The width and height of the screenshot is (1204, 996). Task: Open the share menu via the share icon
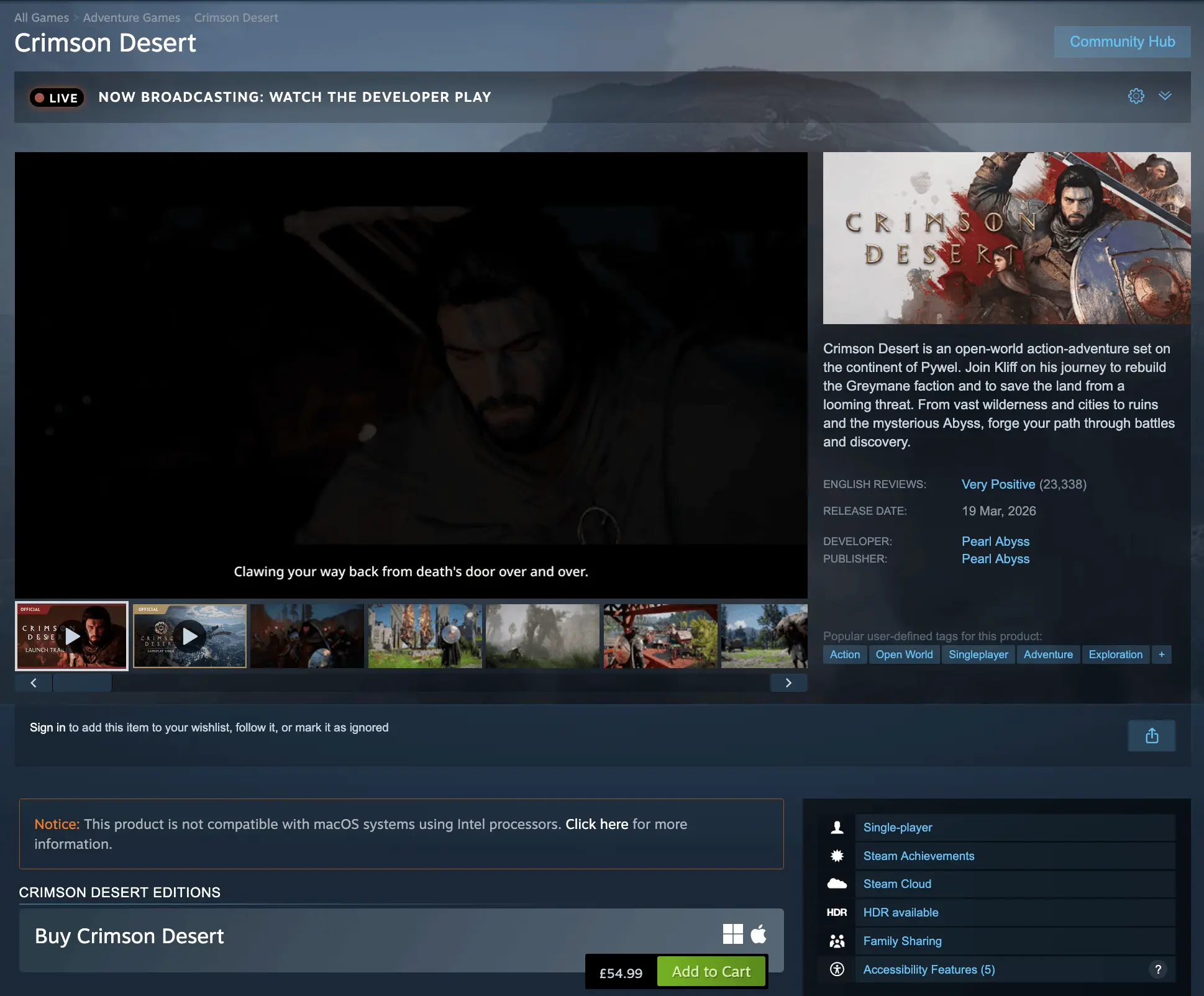pos(1152,736)
